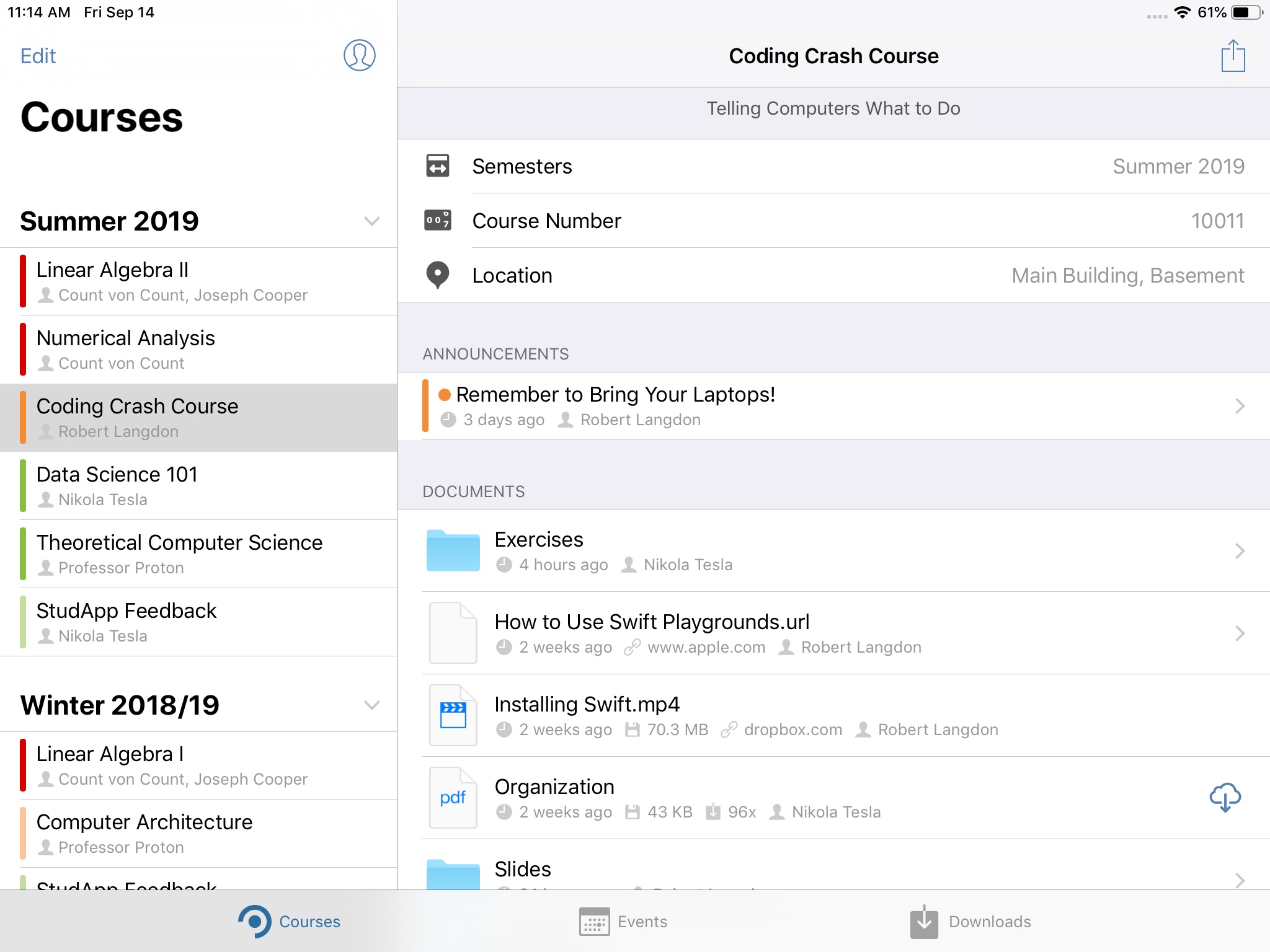Tap the share icon for Coding Crash Course
The height and width of the screenshot is (952, 1270).
[x=1233, y=56]
